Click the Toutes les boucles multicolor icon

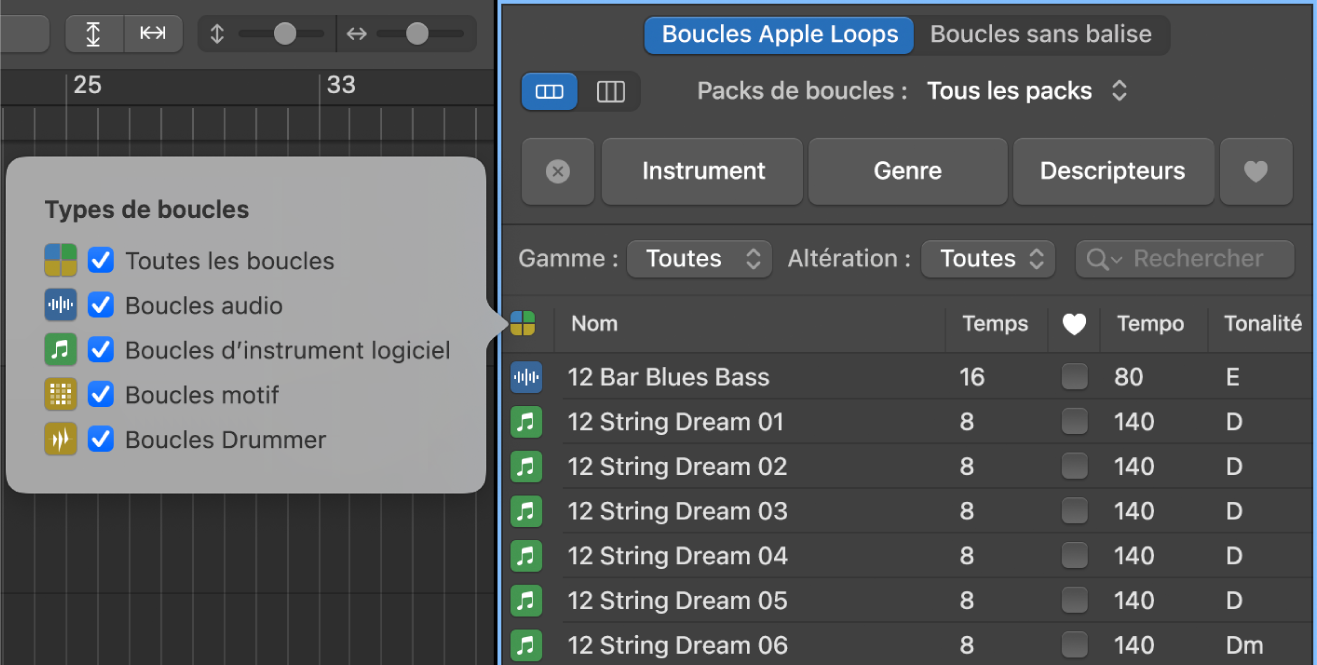tap(61, 261)
